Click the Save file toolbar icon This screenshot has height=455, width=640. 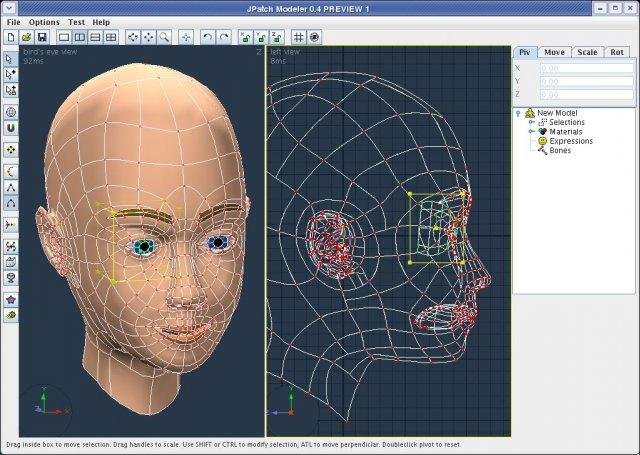(x=42, y=37)
